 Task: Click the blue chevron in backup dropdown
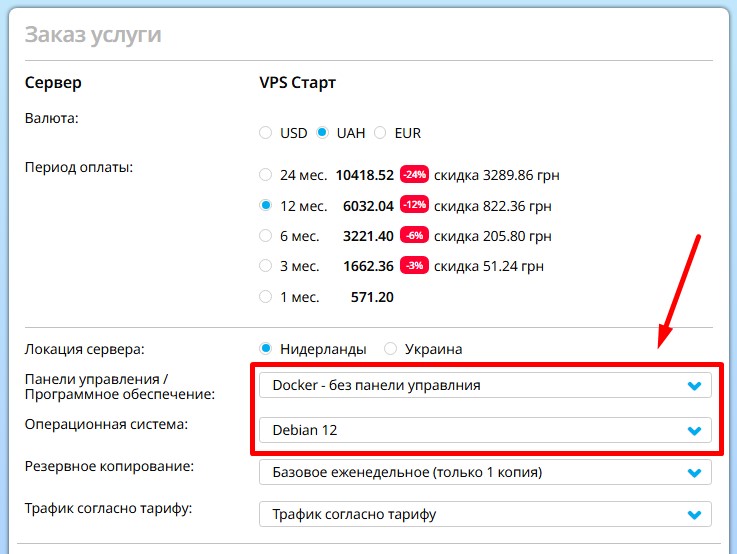point(694,473)
